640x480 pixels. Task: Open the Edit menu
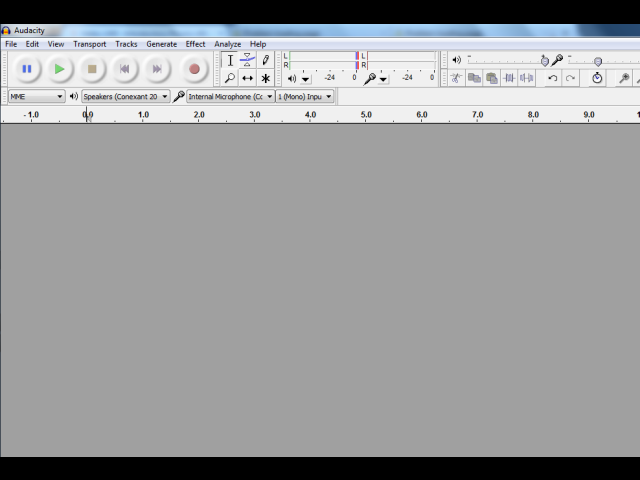(32, 44)
